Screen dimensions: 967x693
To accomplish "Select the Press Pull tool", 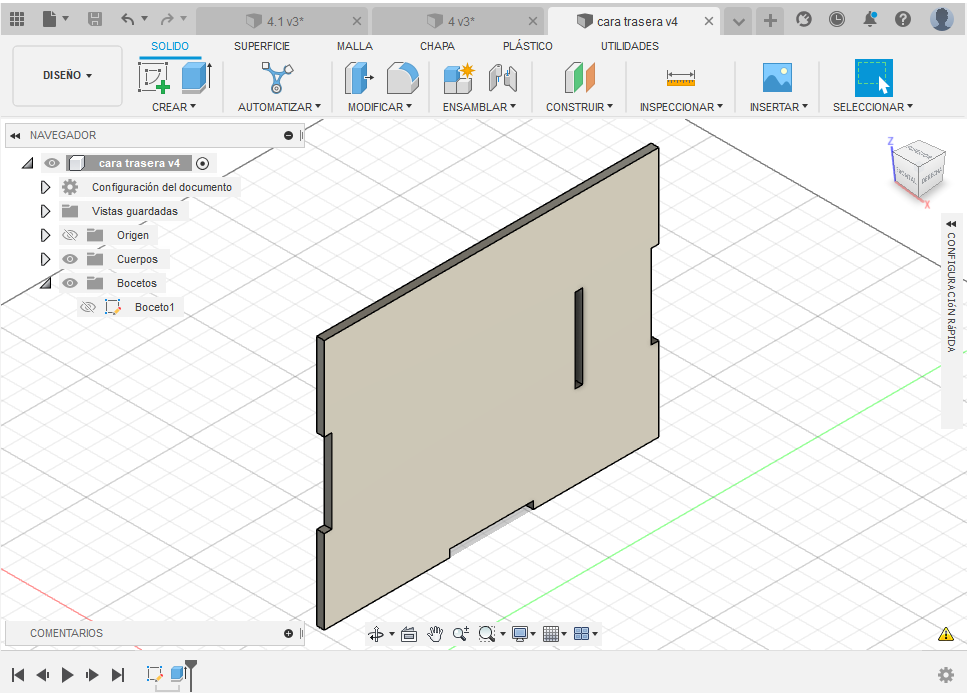I will pos(359,77).
